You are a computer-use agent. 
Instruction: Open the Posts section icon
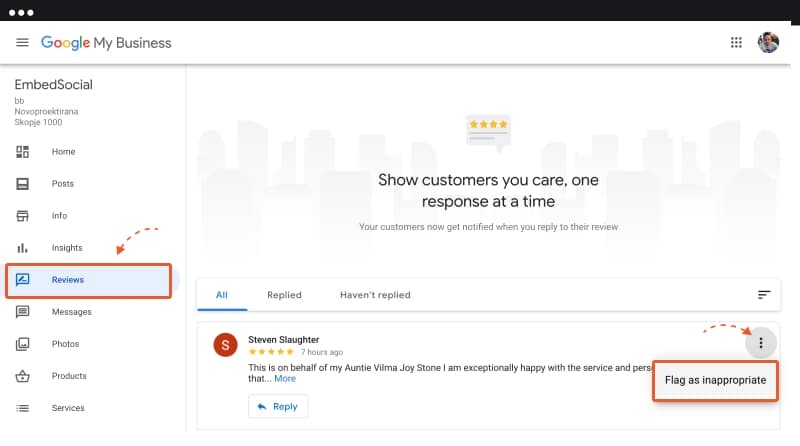(22, 184)
